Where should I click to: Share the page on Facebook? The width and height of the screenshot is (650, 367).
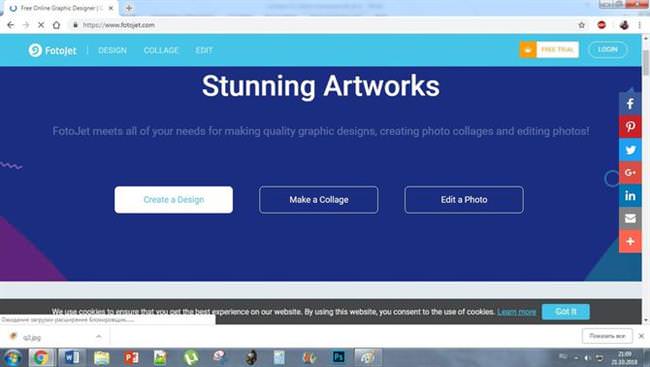630,104
